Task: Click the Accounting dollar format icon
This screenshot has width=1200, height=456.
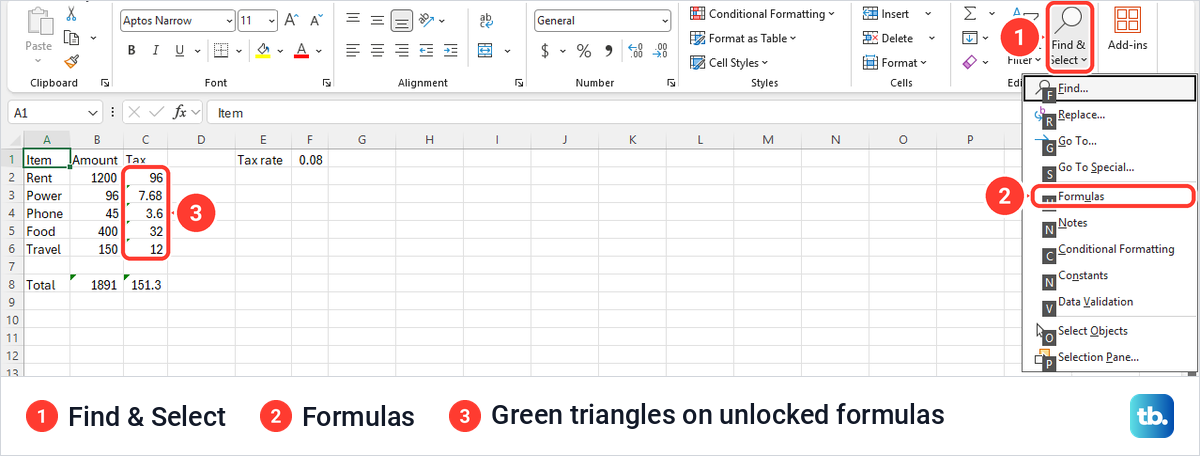Action: [545, 51]
